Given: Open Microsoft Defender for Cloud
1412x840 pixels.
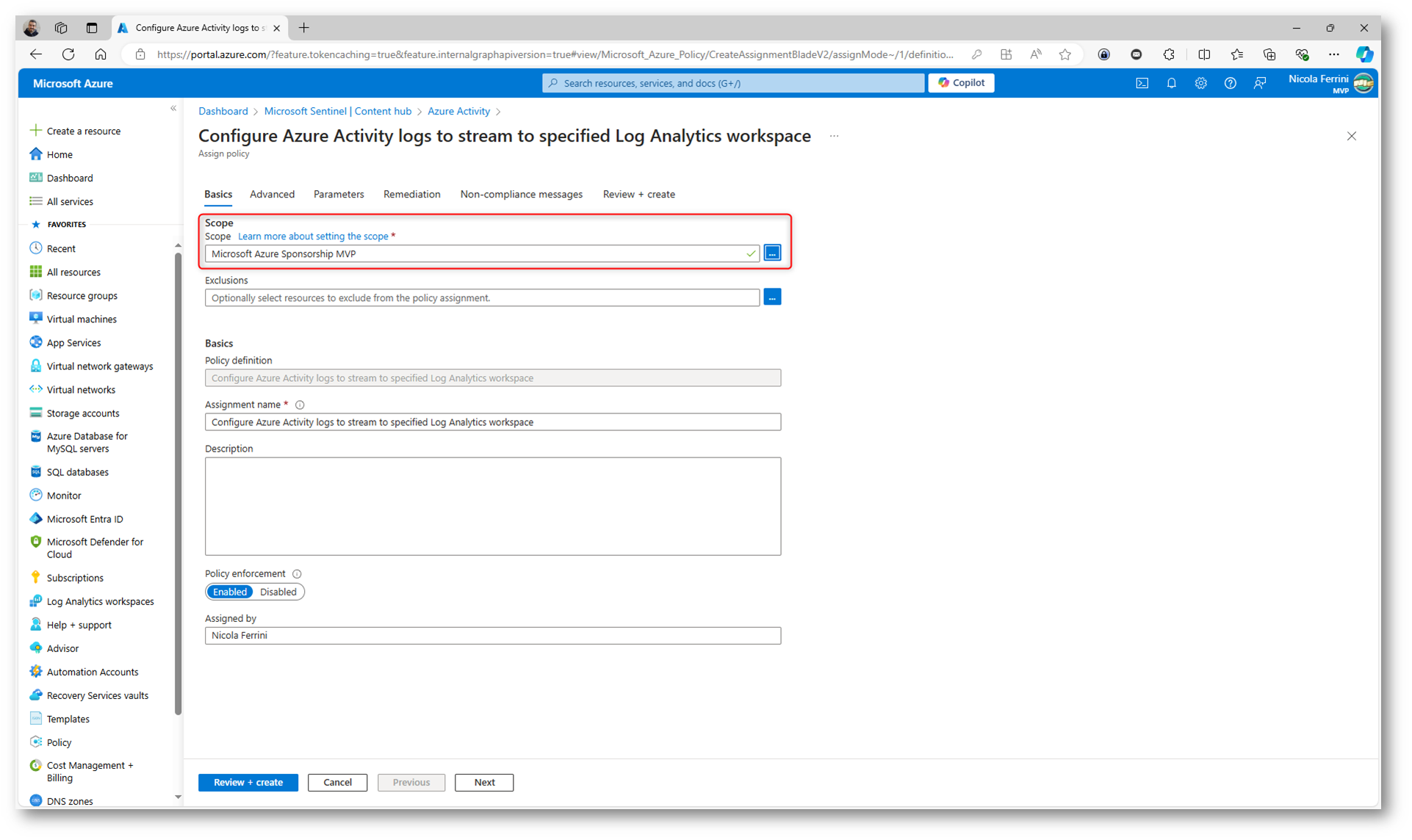Looking at the screenshot, I should pos(95,548).
